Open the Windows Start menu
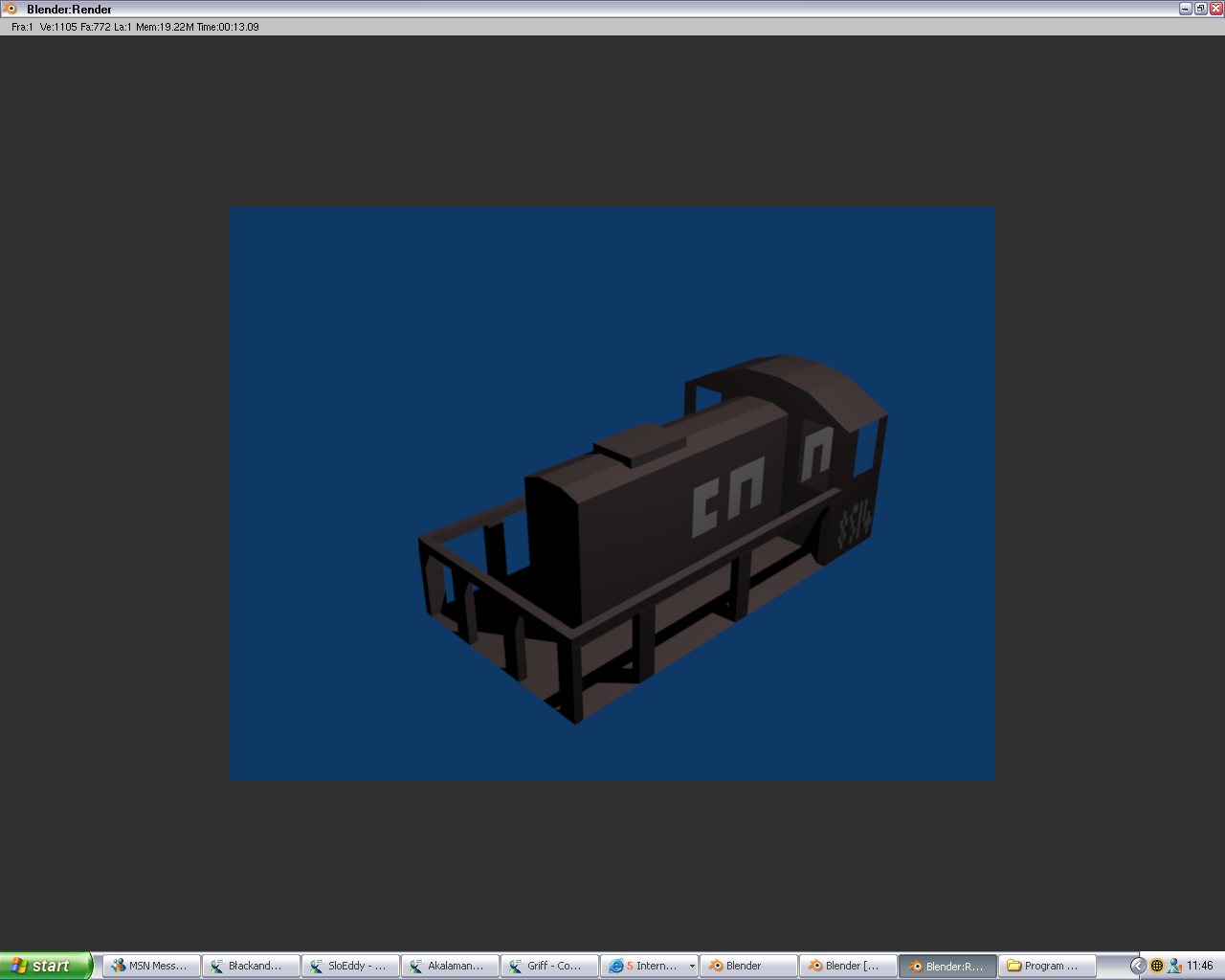This screenshot has width=1225, height=980. [x=46, y=966]
